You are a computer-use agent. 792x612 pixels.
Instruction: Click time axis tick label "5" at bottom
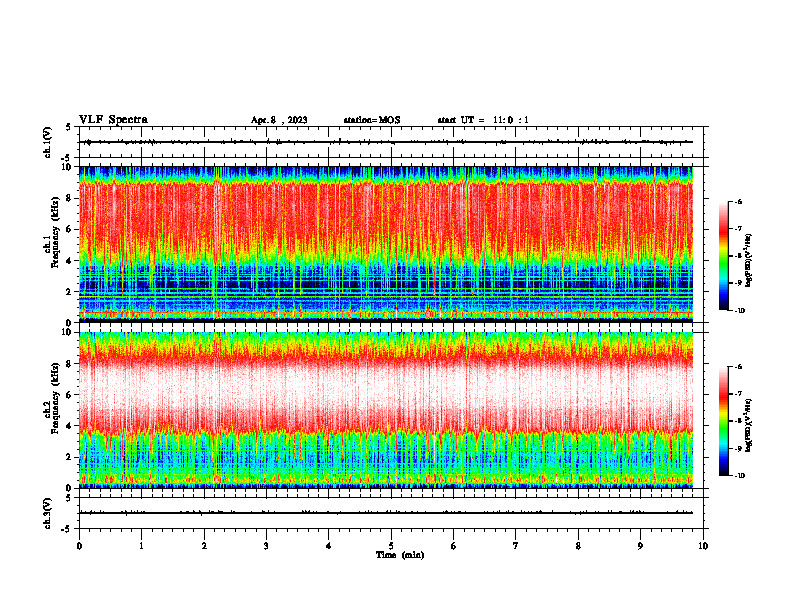click(x=391, y=546)
